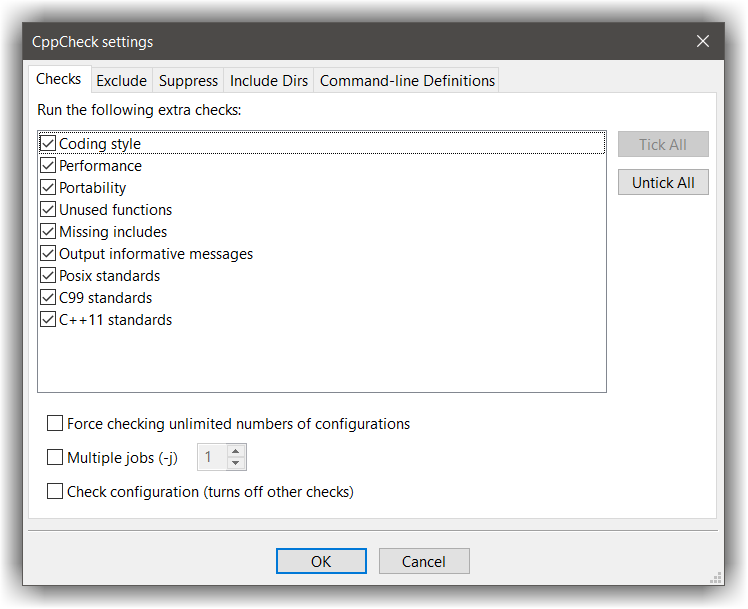Enable Check configuration checkbox
This screenshot has width=748, height=609.
click(56, 492)
